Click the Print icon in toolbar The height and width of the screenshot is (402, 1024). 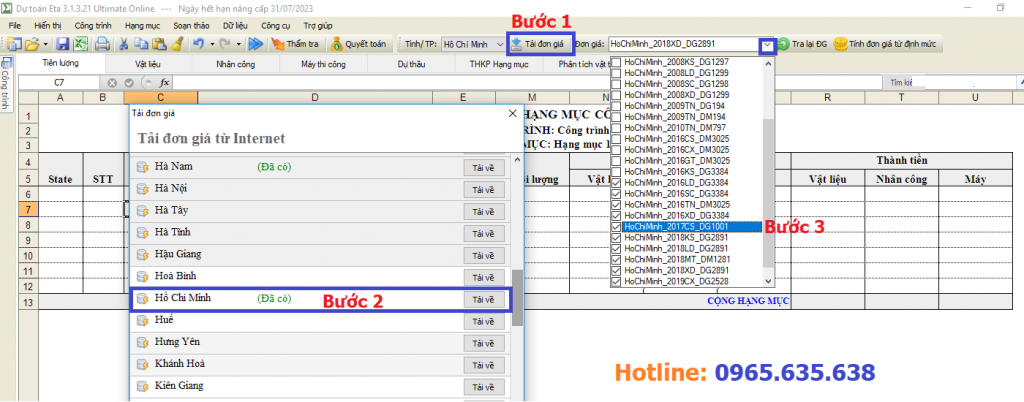[x=100, y=44]
